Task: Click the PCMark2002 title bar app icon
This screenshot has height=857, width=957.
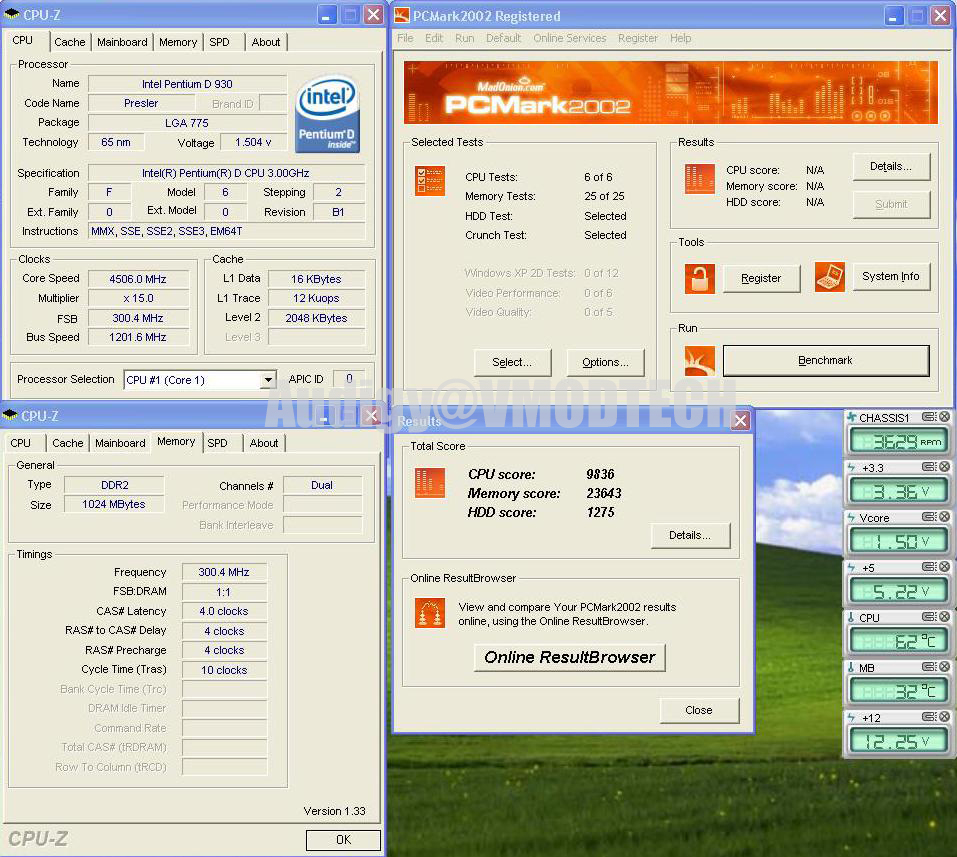Action: 402,15
